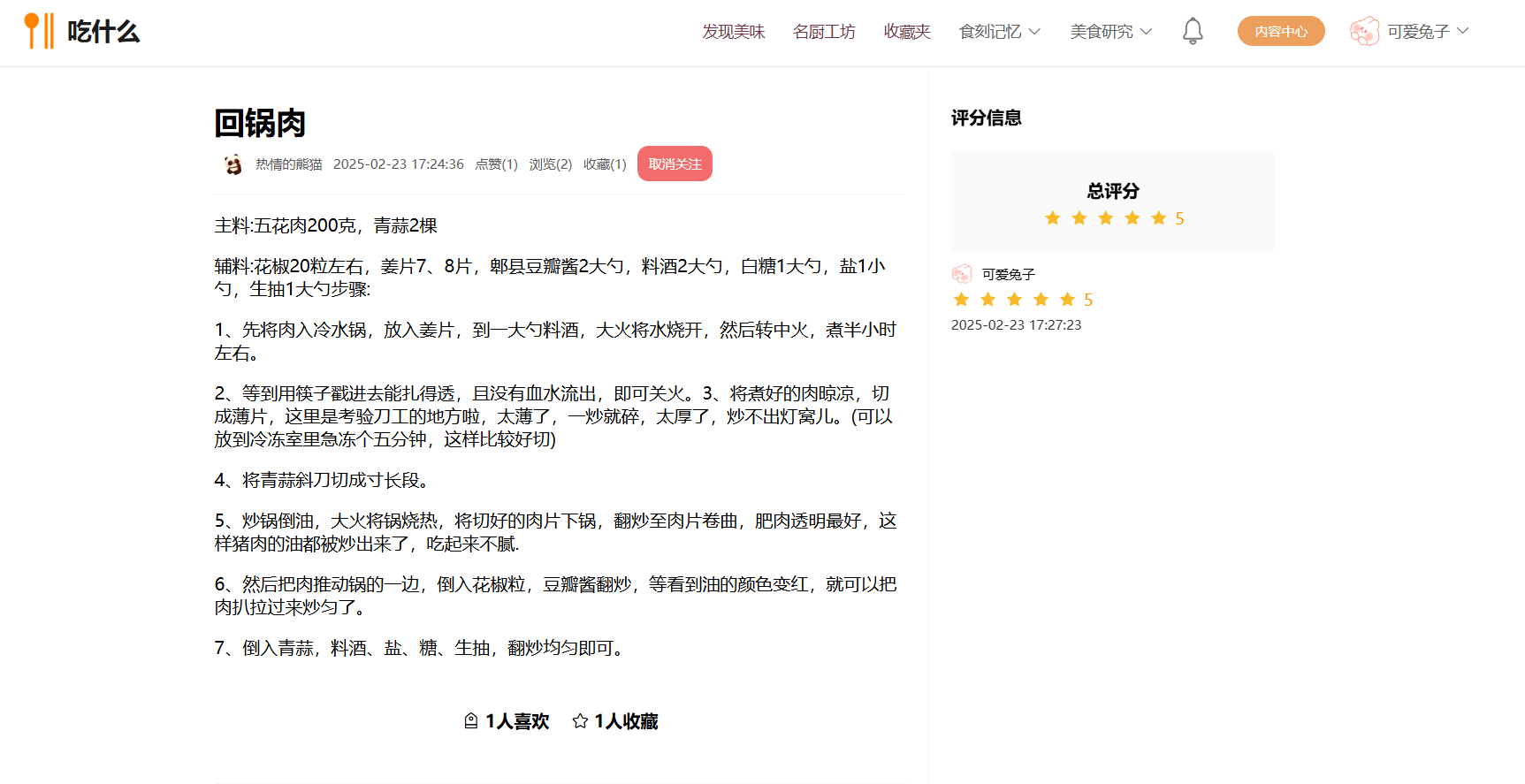
Task: Click the 浏览(2) count
Action: (550, 164)
